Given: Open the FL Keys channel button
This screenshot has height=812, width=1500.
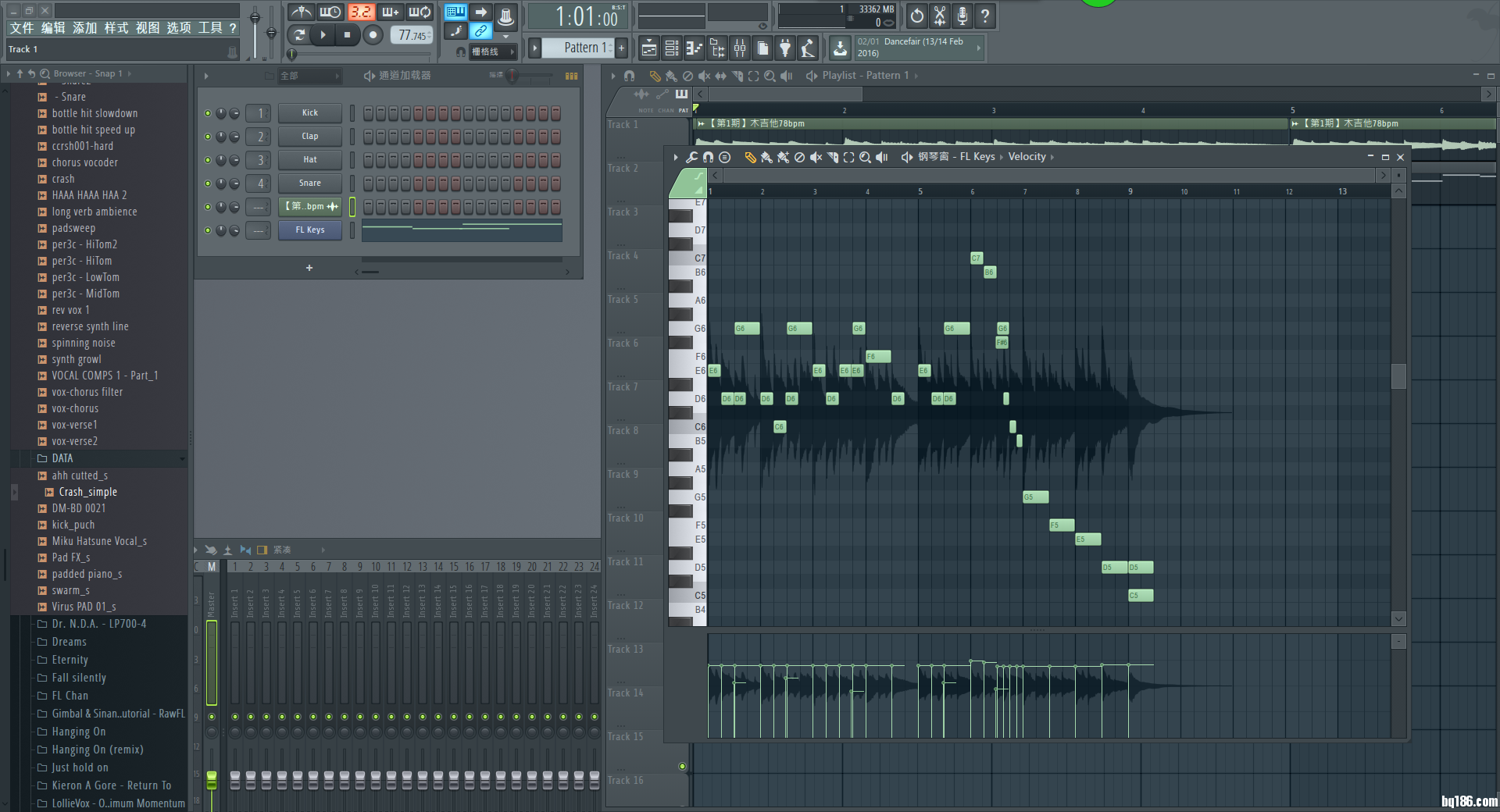Looking at the screenshot, I should tap(310, 230).
